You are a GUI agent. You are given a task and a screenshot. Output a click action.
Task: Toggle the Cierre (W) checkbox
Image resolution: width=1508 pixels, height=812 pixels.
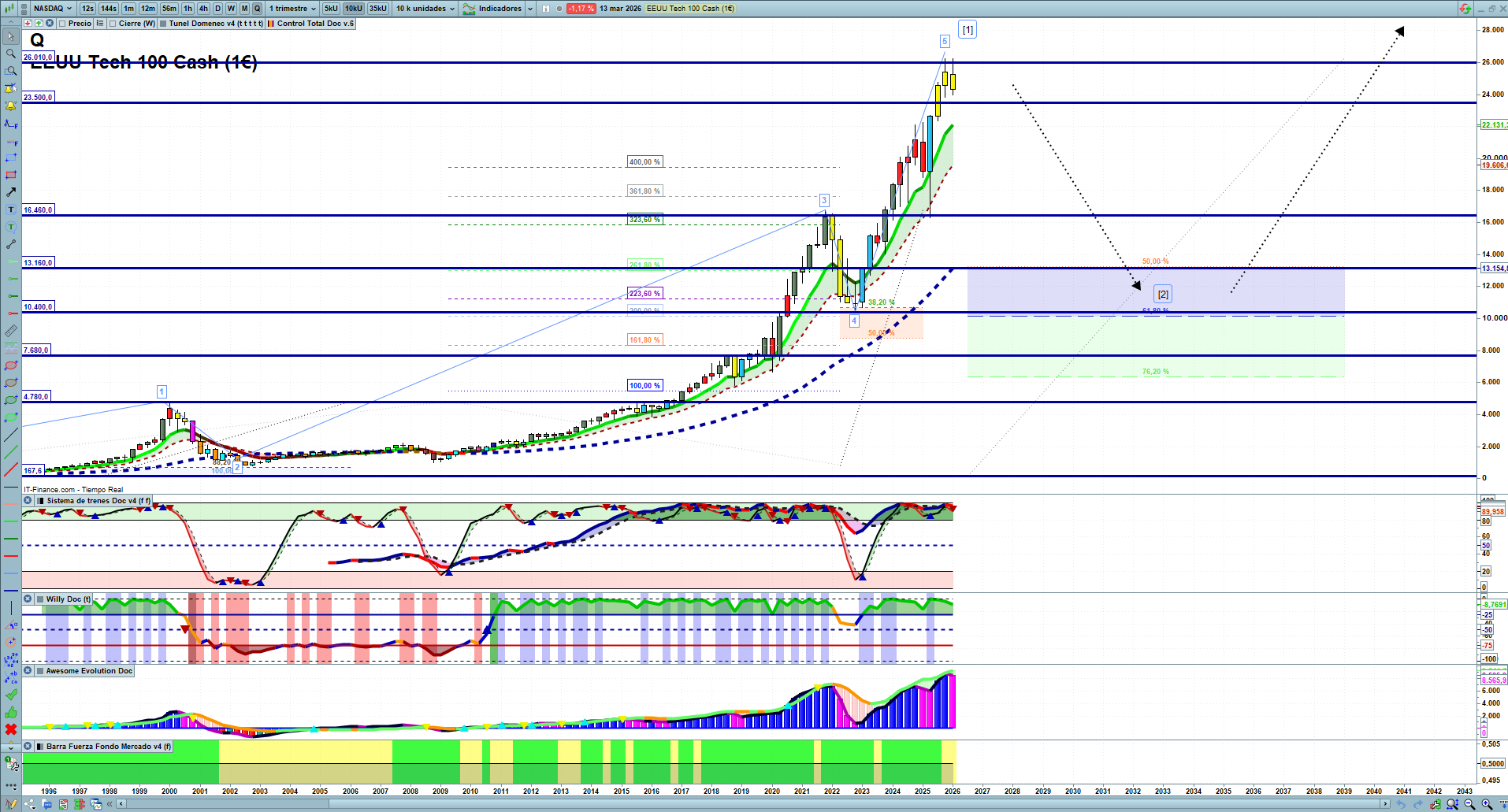pyautogui.click(x=113, y=24)
